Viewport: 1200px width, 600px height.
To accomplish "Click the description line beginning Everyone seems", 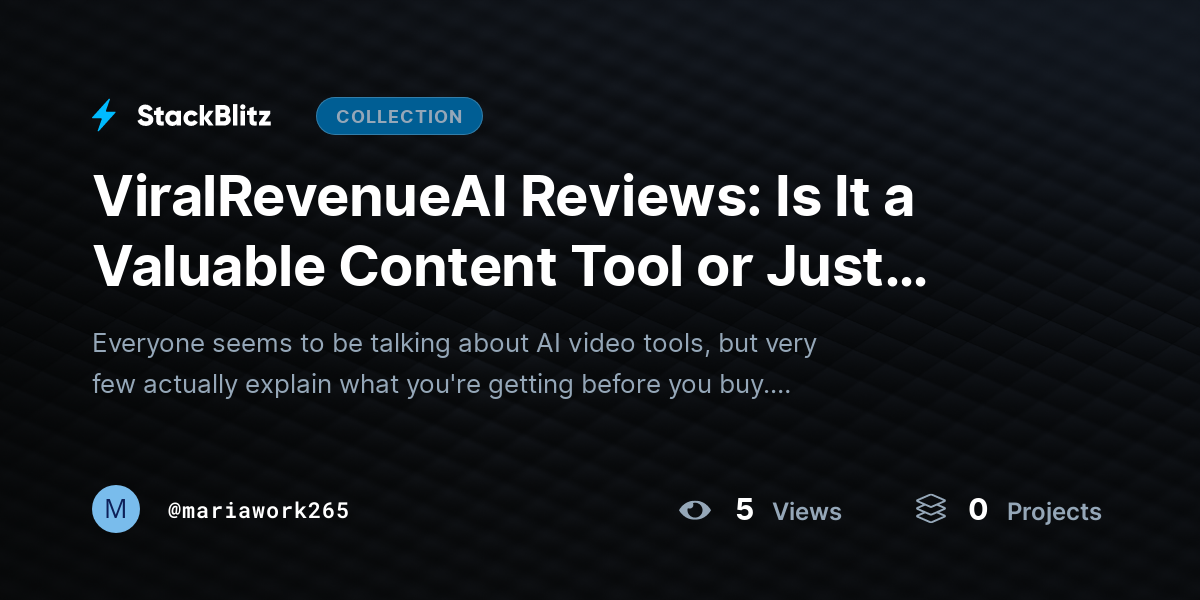I will pyautogui.click(x=455, y=344).
